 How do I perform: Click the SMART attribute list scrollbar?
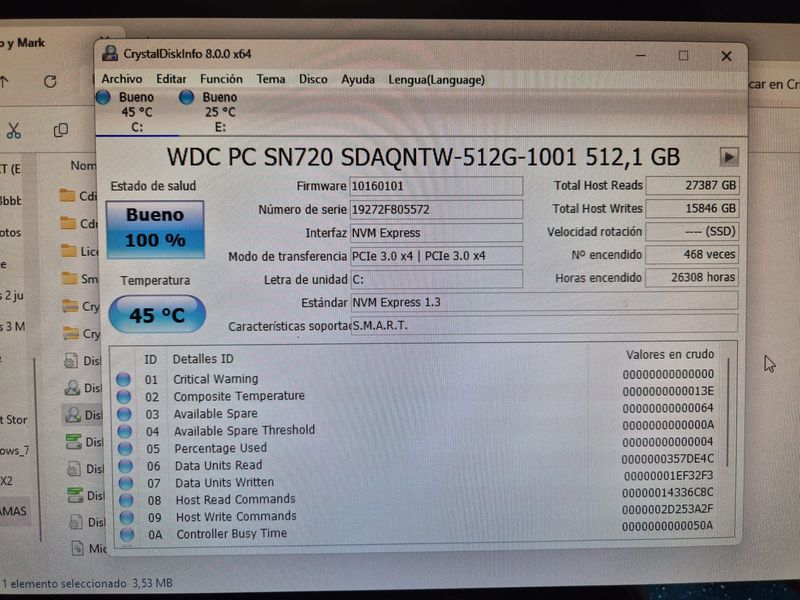(x=728, y=412)
